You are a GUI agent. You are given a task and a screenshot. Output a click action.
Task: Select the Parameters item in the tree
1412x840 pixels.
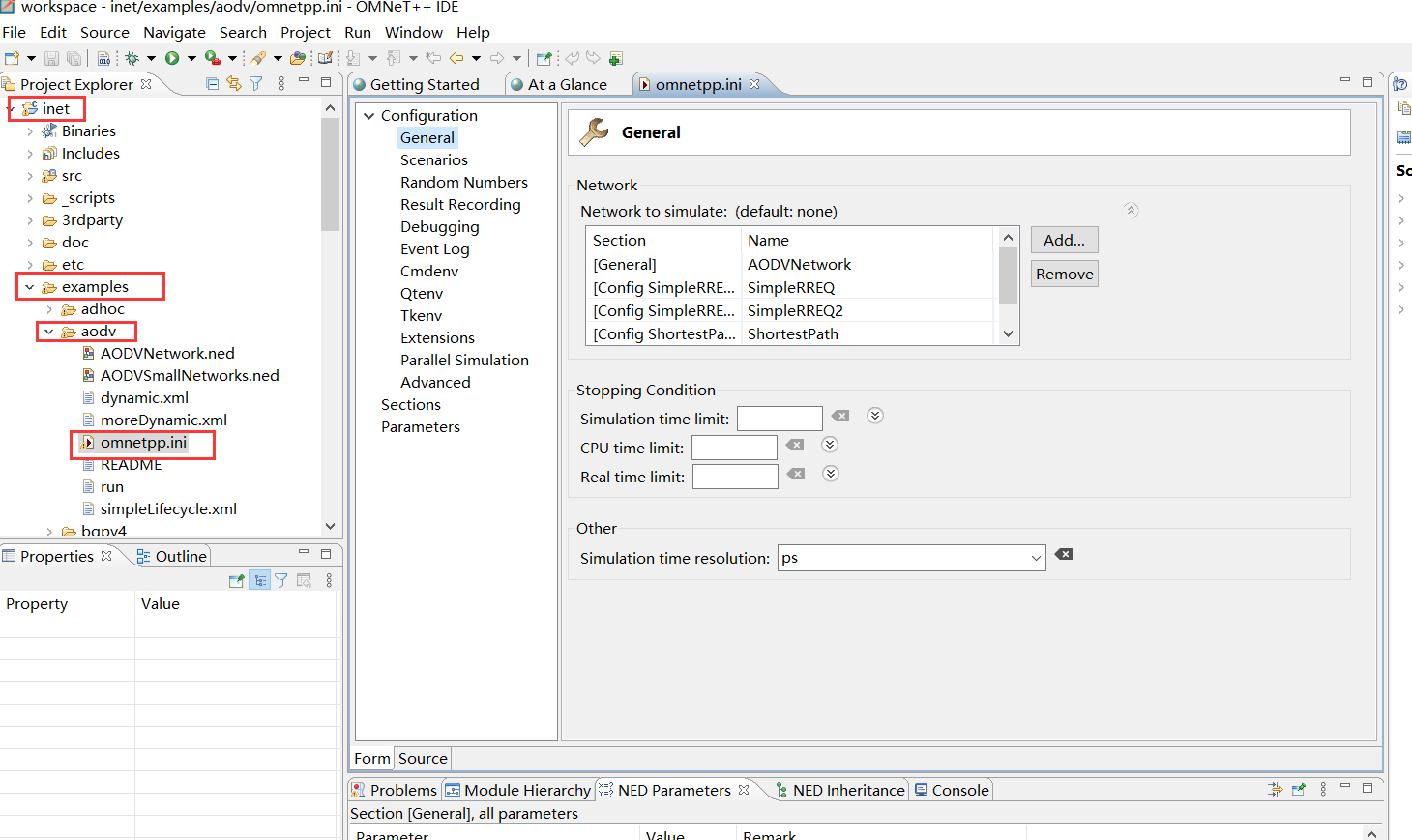(421, 427)
